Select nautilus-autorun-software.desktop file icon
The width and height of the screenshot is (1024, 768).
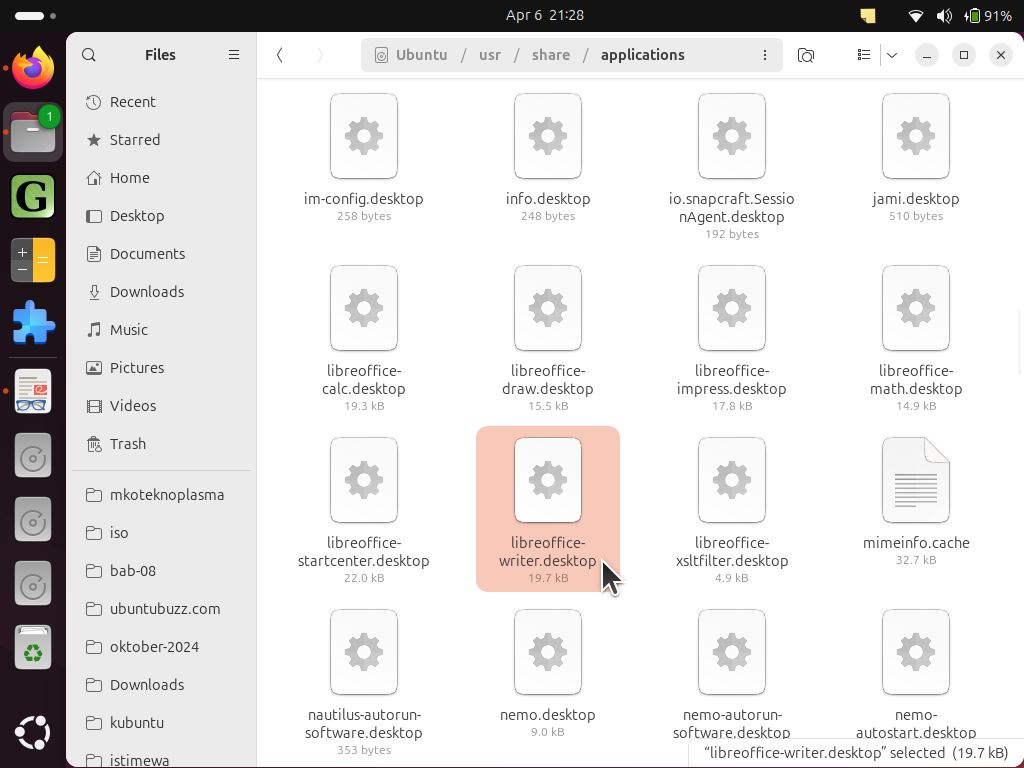point(364,652)
